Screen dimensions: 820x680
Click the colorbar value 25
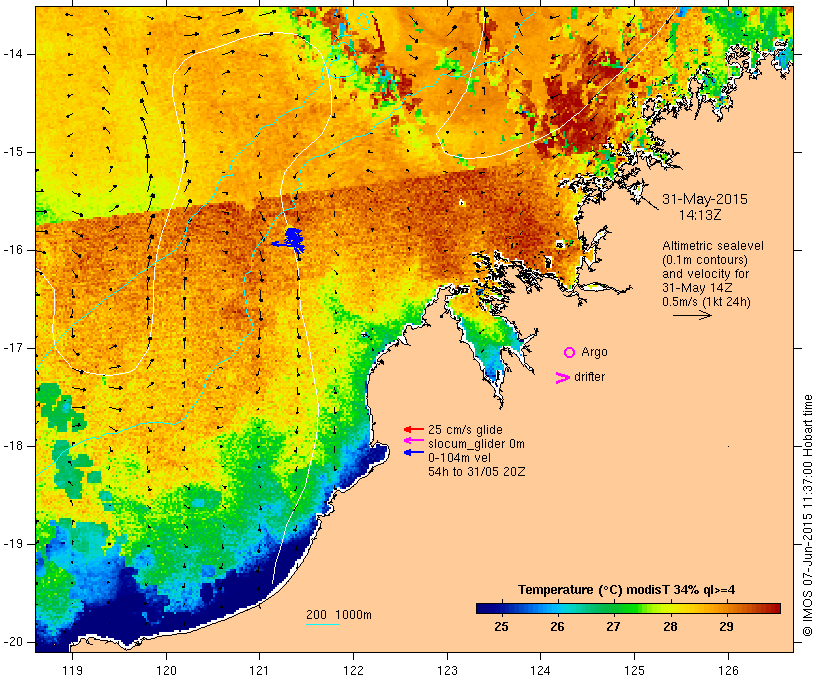click(501, 627)
